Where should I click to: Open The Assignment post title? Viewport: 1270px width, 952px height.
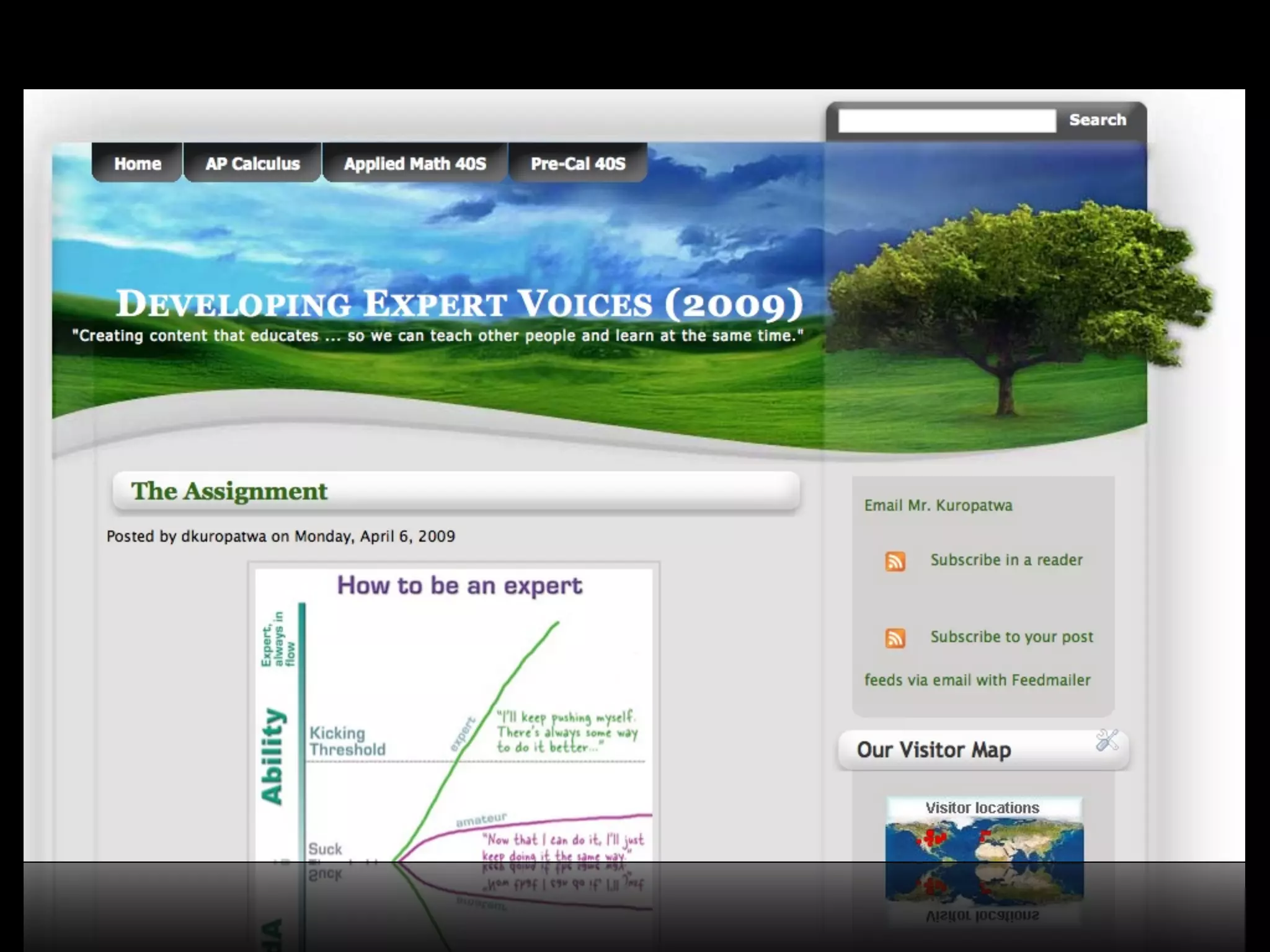[x=229, y=491]
